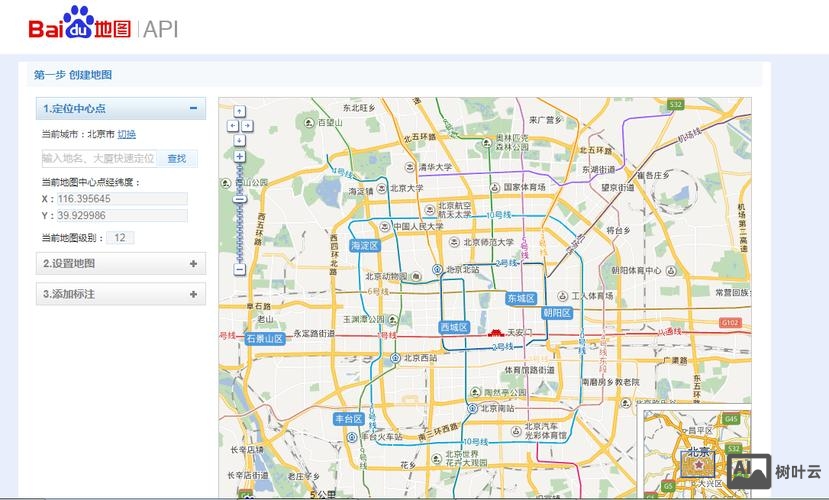The height and width of the screenshot is (500, 829).
Task: Click the S32 highway shield on the map
Action: (676, 105)
